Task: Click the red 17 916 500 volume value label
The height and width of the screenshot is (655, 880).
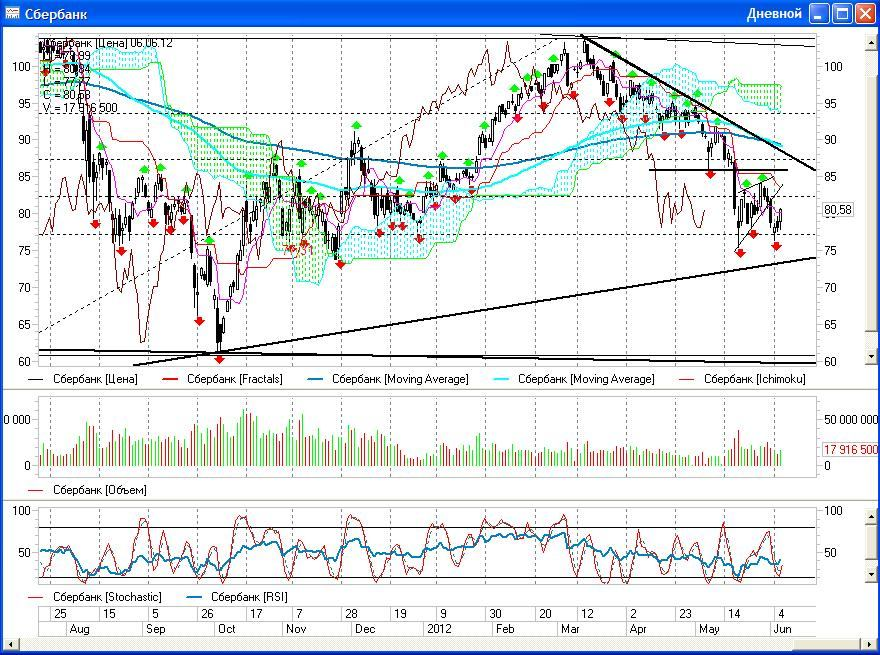Action: tap(851, 450)
